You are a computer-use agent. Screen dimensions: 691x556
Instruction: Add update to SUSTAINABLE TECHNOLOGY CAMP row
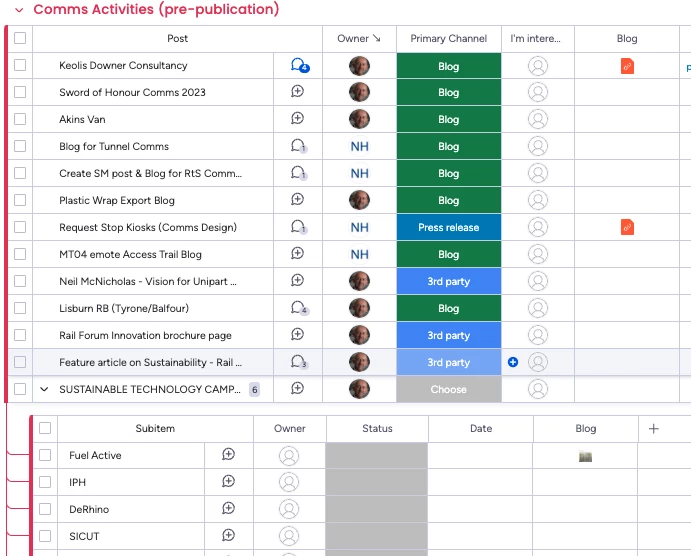point(297,389)
